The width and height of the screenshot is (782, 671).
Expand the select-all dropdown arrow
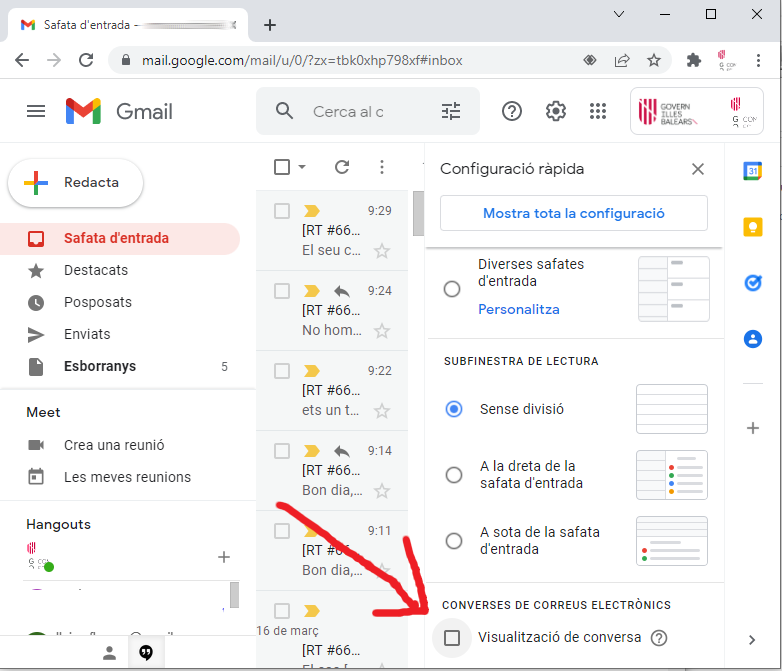coord(302,167)
